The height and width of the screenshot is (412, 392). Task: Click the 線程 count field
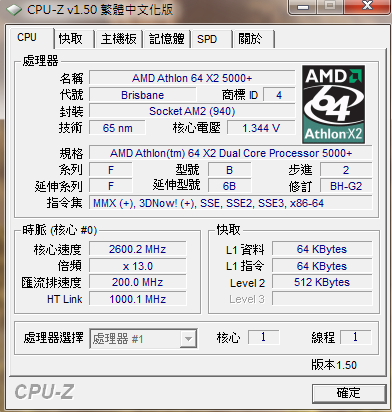coord(355,337)
